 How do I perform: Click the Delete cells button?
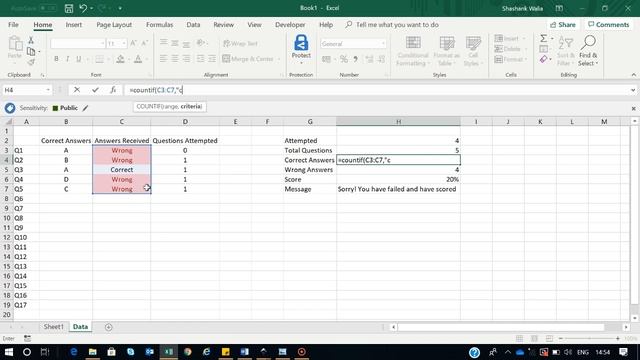pyautogui.click(x=508, y=49)
